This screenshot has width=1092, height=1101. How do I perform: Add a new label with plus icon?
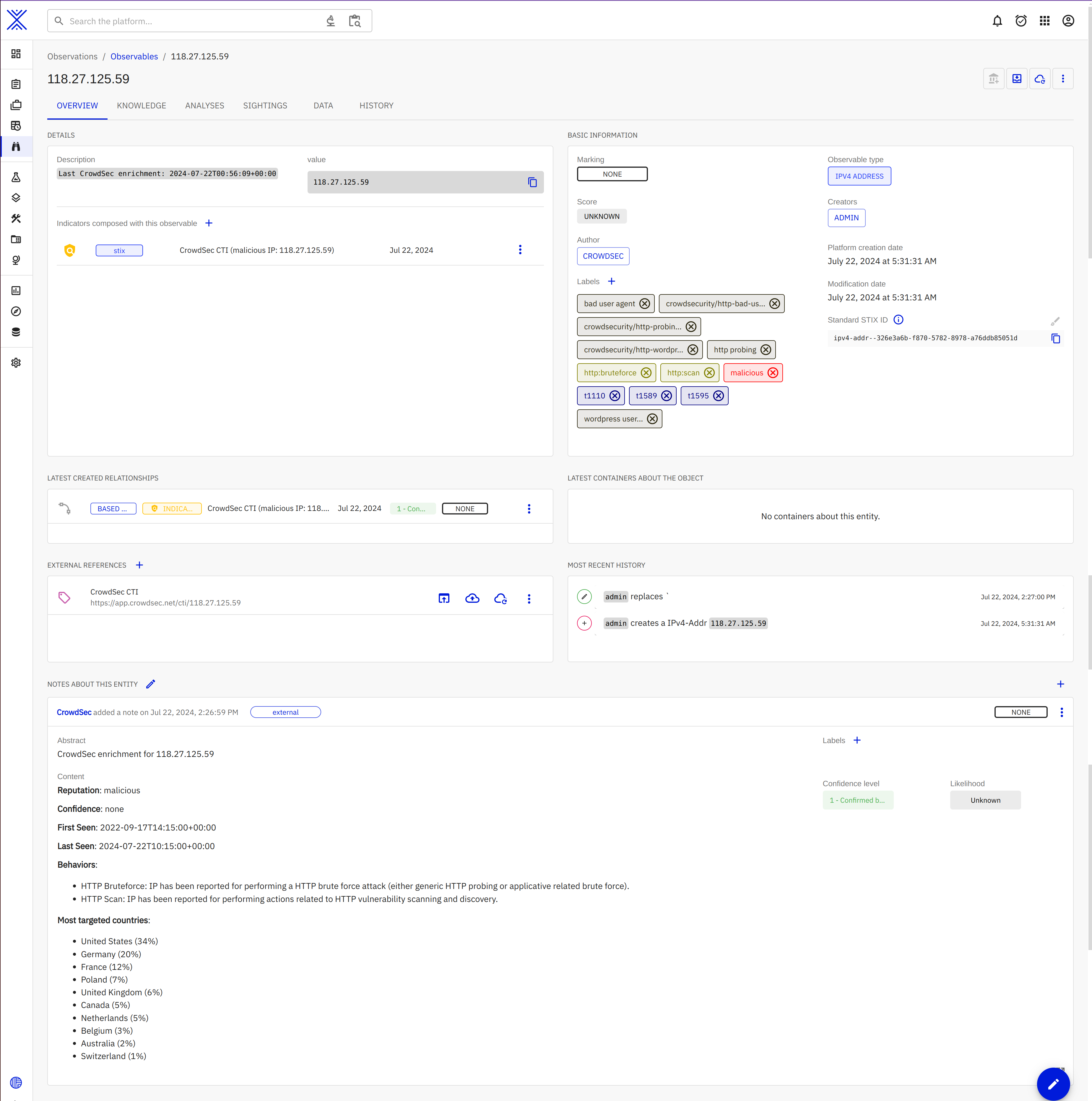tap(611, 281)
